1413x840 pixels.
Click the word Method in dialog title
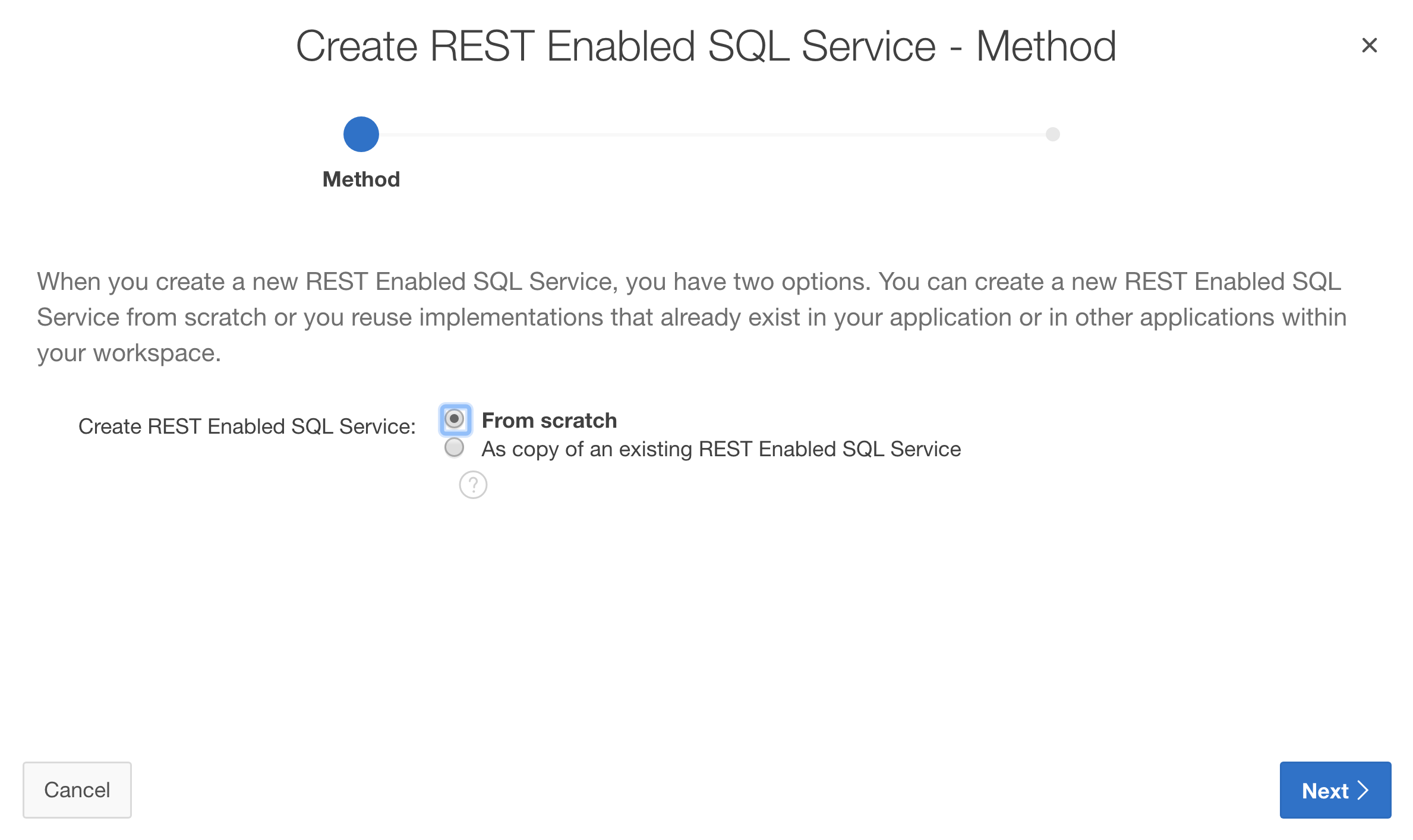pyautogui.click(x=1046, y=46)
